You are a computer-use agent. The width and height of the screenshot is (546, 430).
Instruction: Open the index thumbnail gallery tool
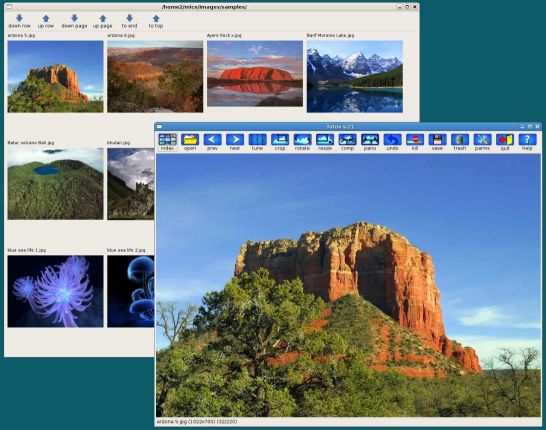(x=167, y=142)
